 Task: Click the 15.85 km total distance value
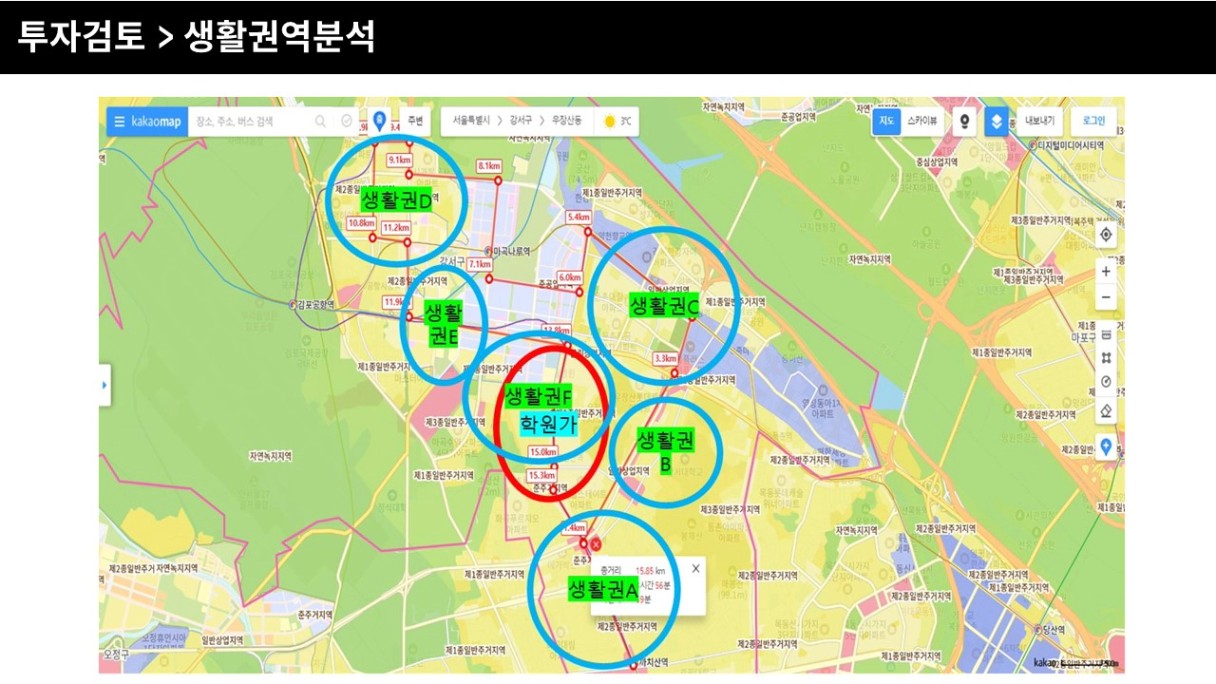[x=650, y=571]
